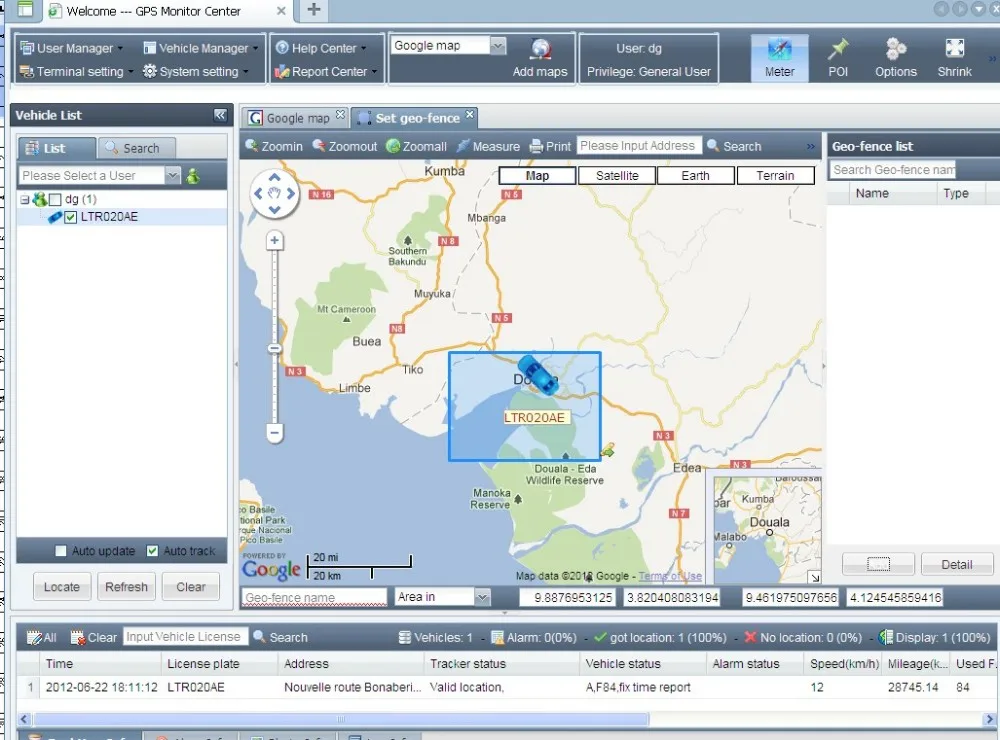Click the map zoom slider handle
1000x740 pixels.
[274, 348]
